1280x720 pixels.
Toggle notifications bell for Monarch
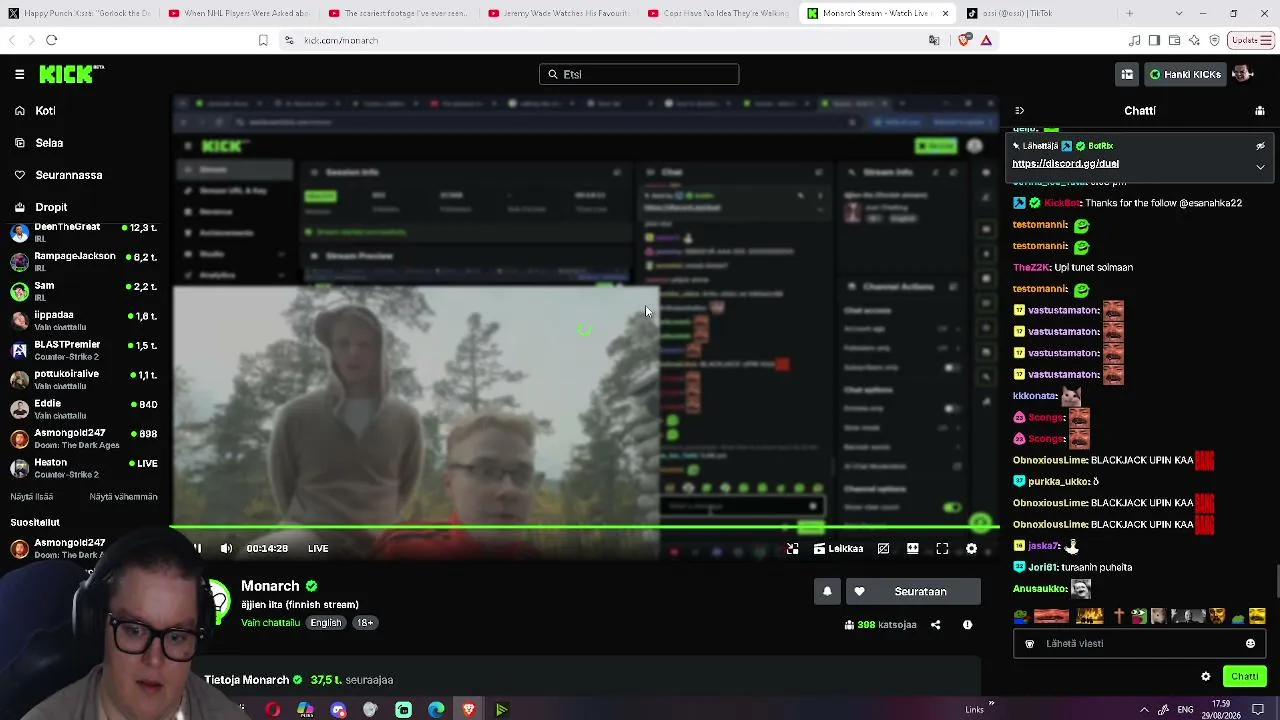click(x=827, y=592)
